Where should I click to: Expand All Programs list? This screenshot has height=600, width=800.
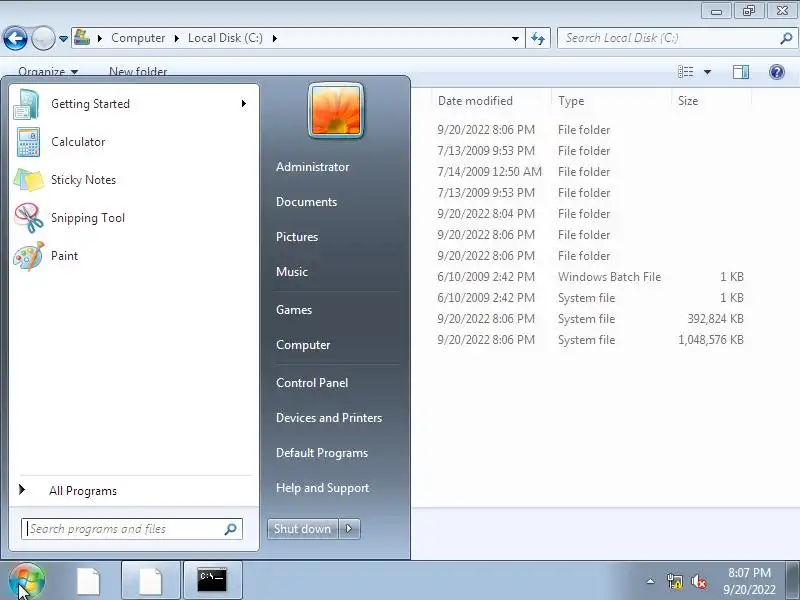pos(83,491)
